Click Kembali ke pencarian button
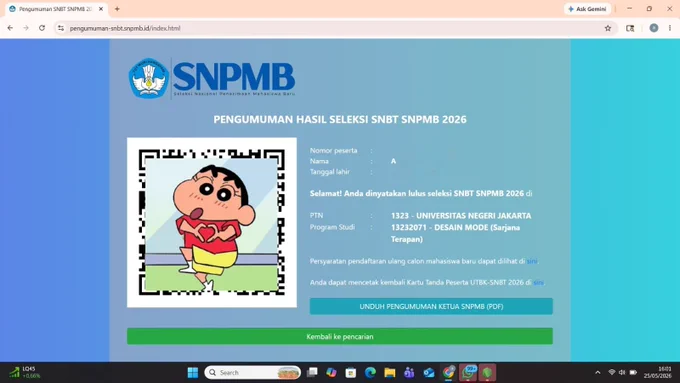 pos(340,337)
